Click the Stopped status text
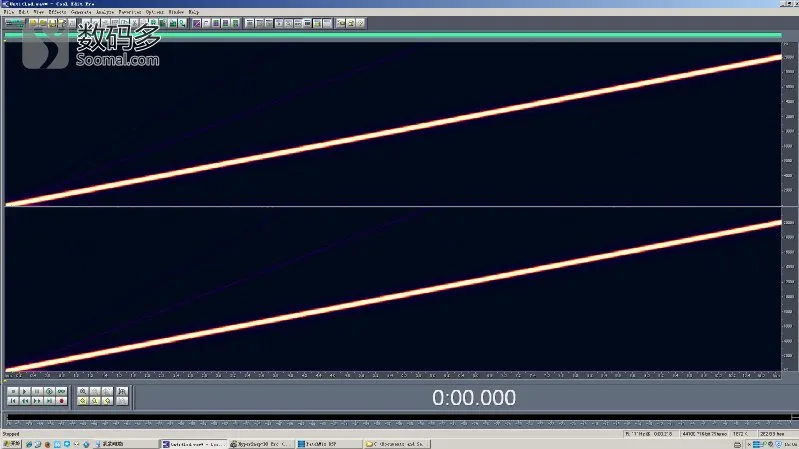Image resolution: width=799 pixels, height=449 pixels. click(x=11, y=434)
